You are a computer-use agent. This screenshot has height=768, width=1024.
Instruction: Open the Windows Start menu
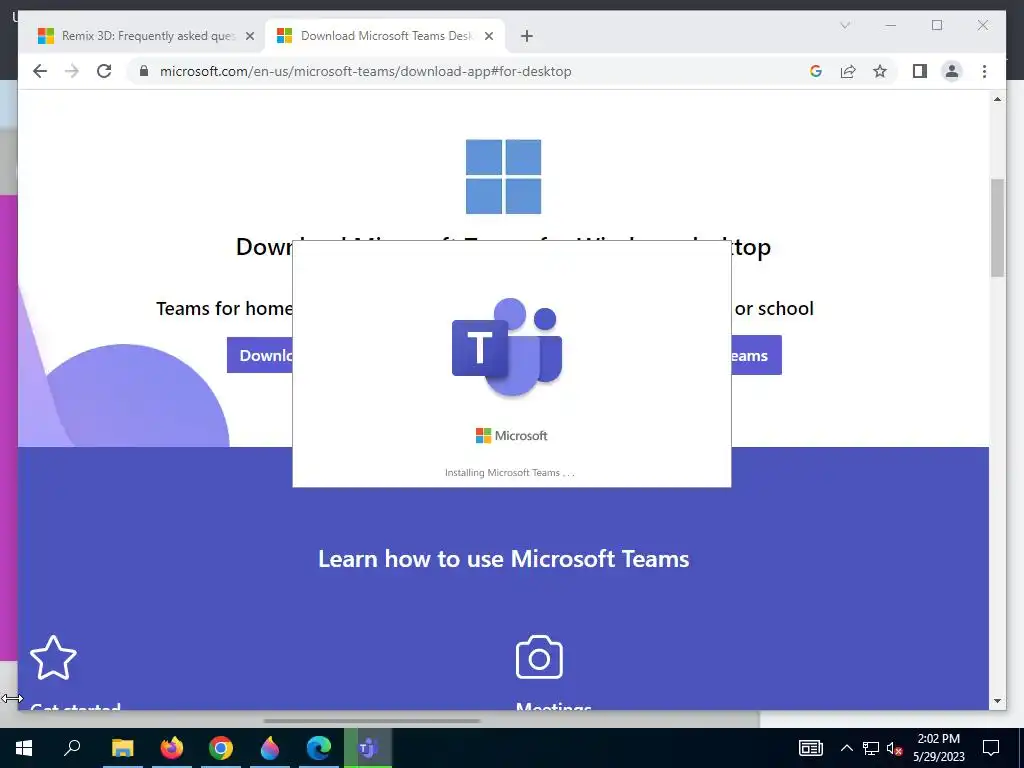click(x=24, y=748)
